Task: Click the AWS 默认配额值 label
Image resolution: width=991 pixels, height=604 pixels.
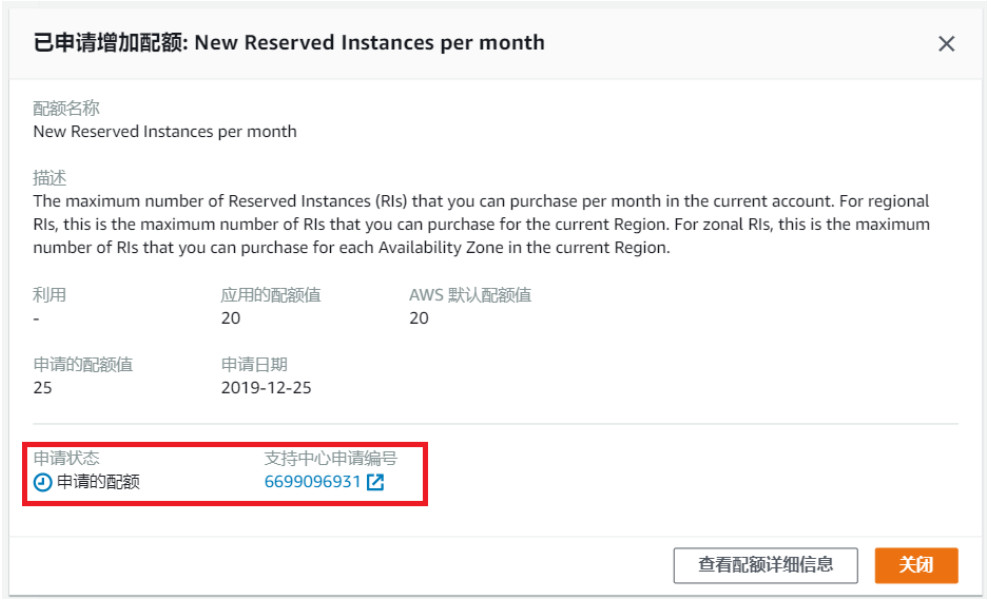Action: click(x=470, y=294)
